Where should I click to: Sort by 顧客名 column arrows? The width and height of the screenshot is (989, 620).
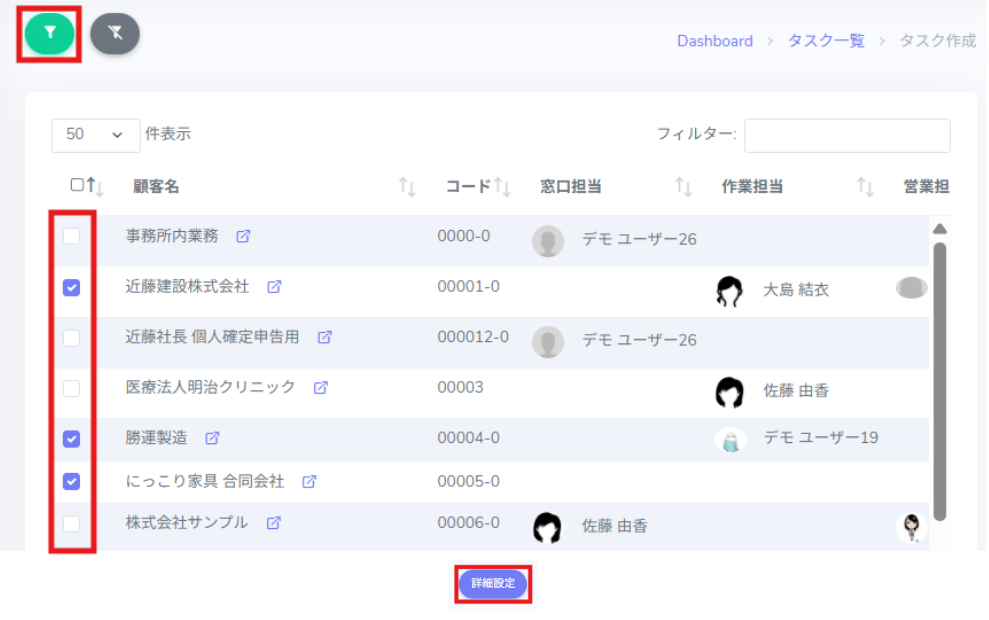[406, 187]
